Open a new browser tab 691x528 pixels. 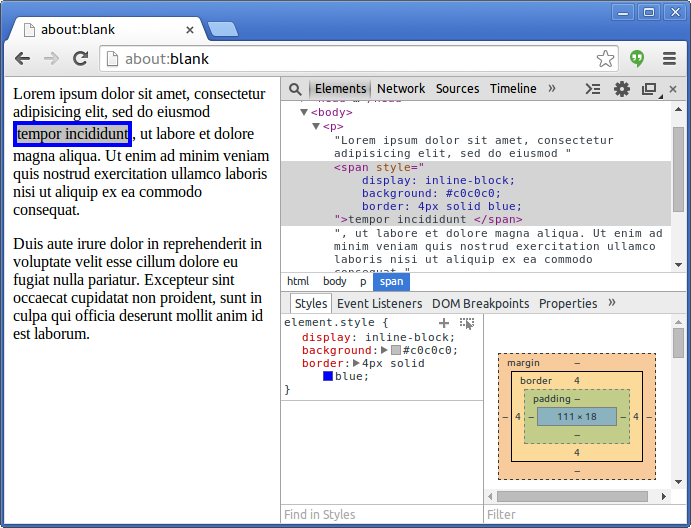click(223, 29)
